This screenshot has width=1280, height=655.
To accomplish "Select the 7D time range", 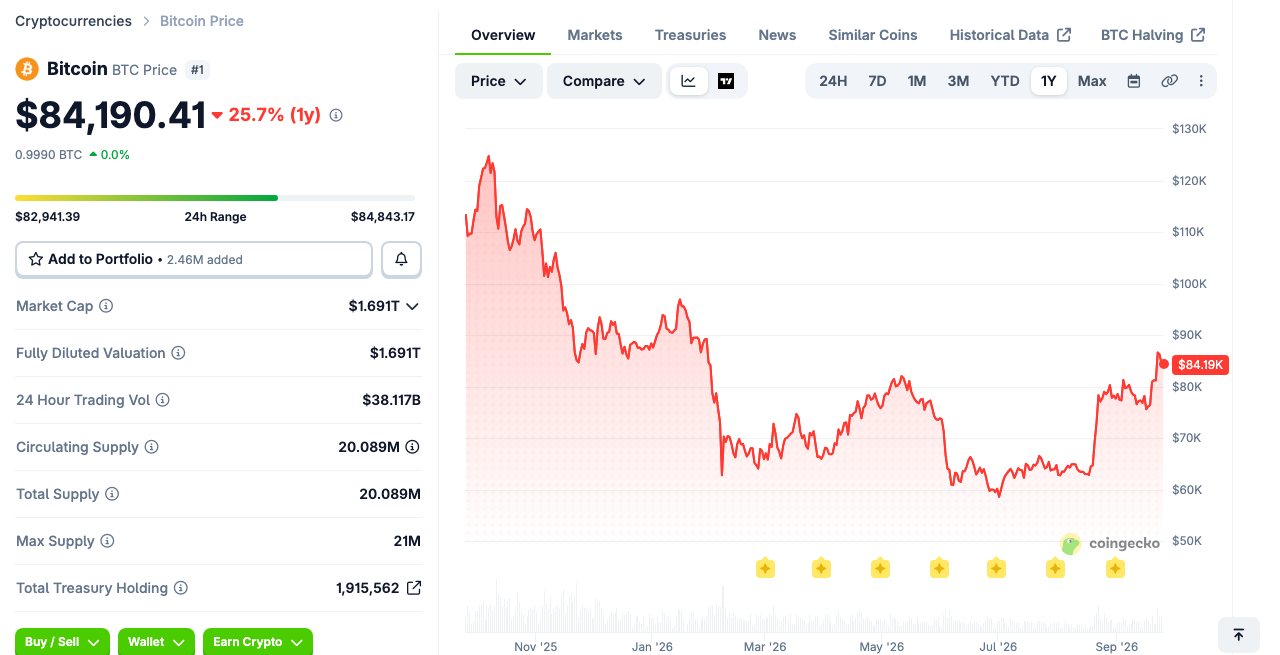I will [877, 81].
